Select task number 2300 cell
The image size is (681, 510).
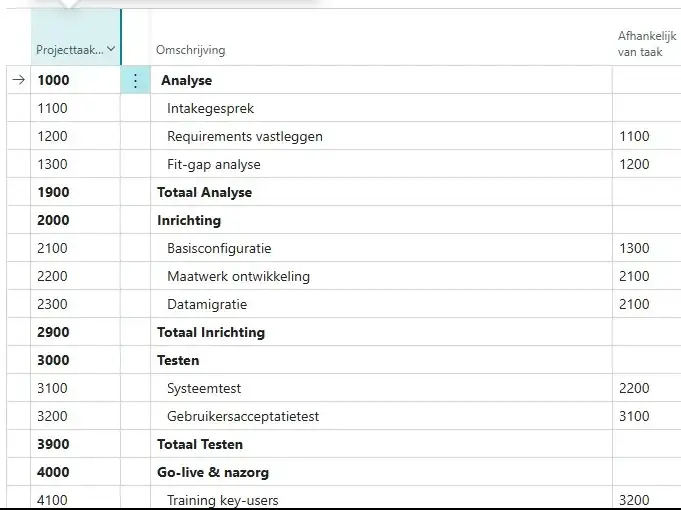coord(76,305)
